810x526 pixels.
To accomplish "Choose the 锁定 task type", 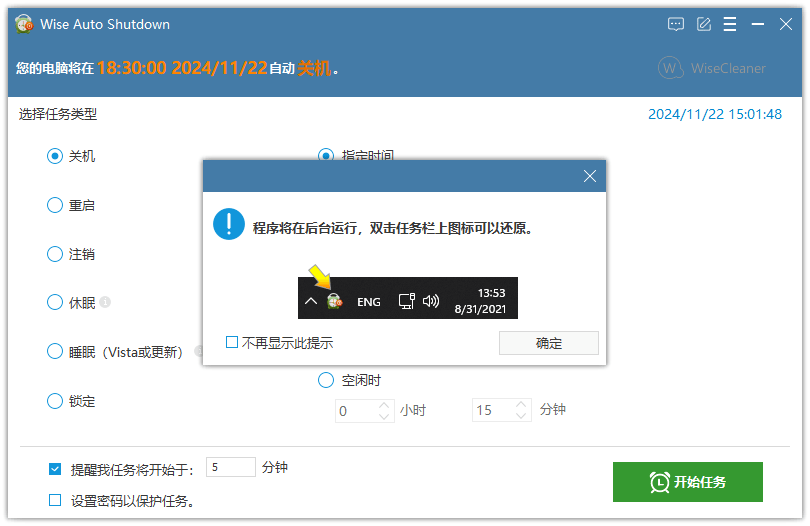I will [55, 401].
